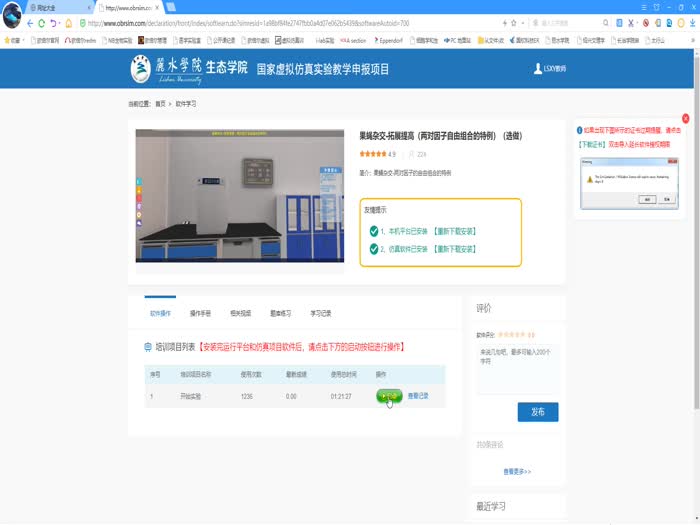Click the blue info icon in notice
Screen dimensions: 700x525
pos(580,130)
